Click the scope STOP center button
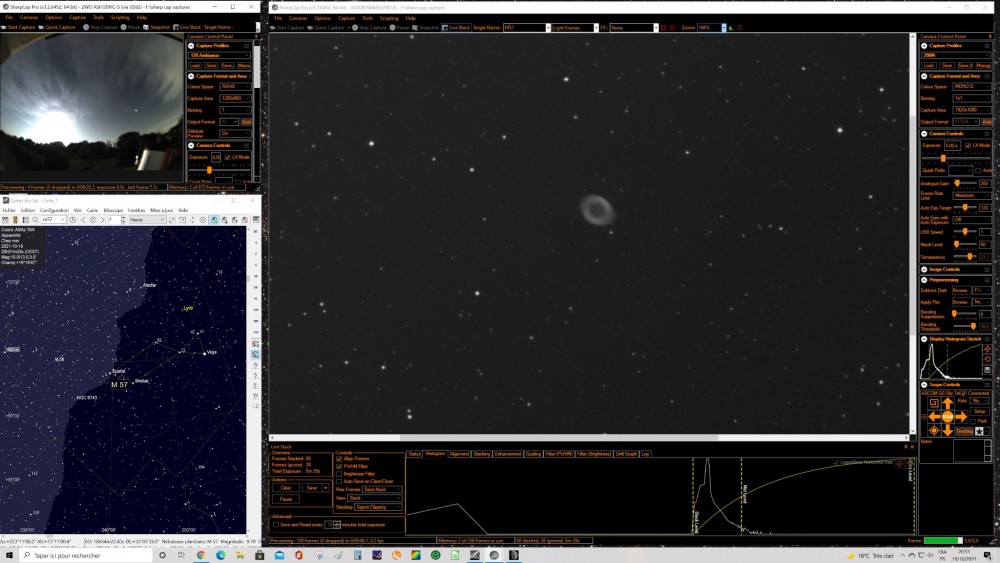 pyautogui.click(x=948, y=417)
